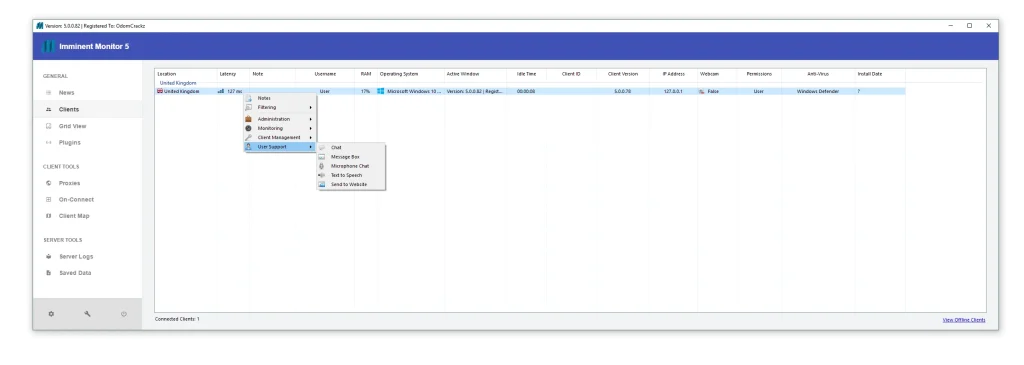Click the wrench icon in the bottom sidebar
1024x365 pixels.
point(88,314)
